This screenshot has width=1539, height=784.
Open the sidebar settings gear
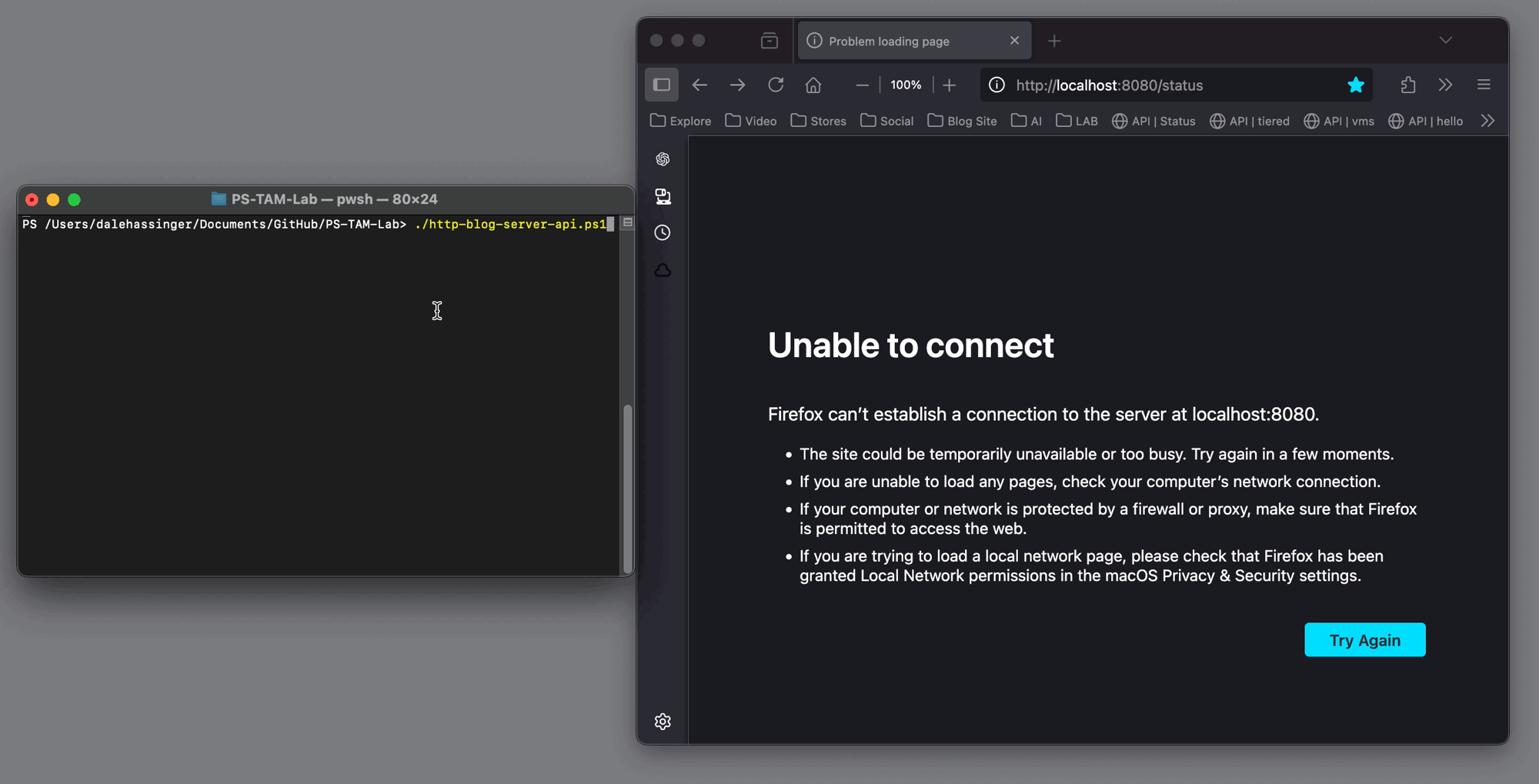[663, 722]
